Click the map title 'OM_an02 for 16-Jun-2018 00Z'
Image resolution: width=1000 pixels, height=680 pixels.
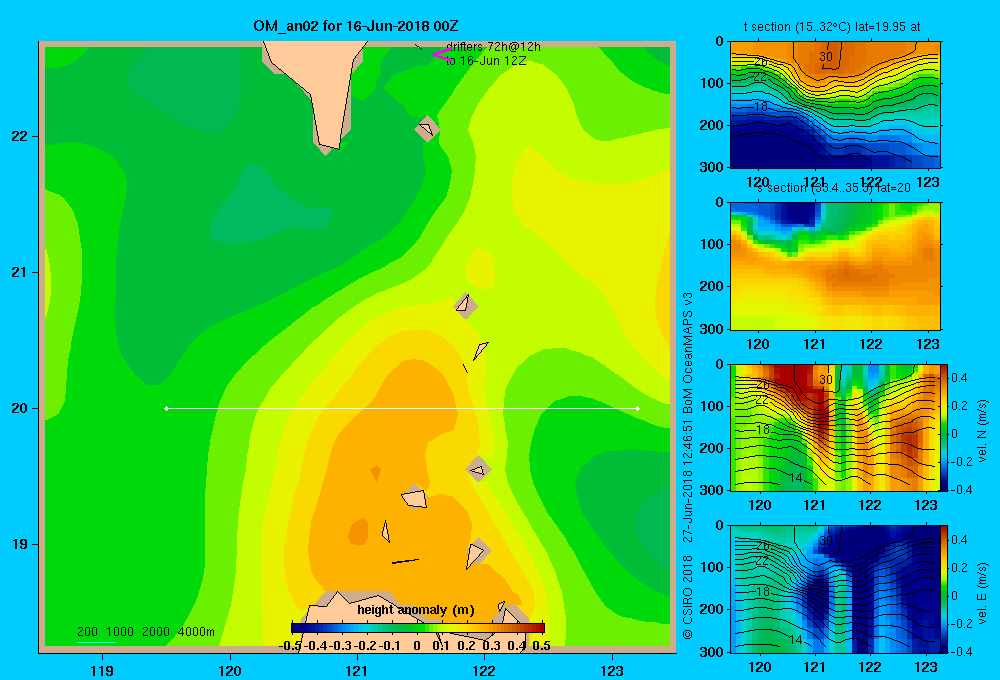coord(355,26)
